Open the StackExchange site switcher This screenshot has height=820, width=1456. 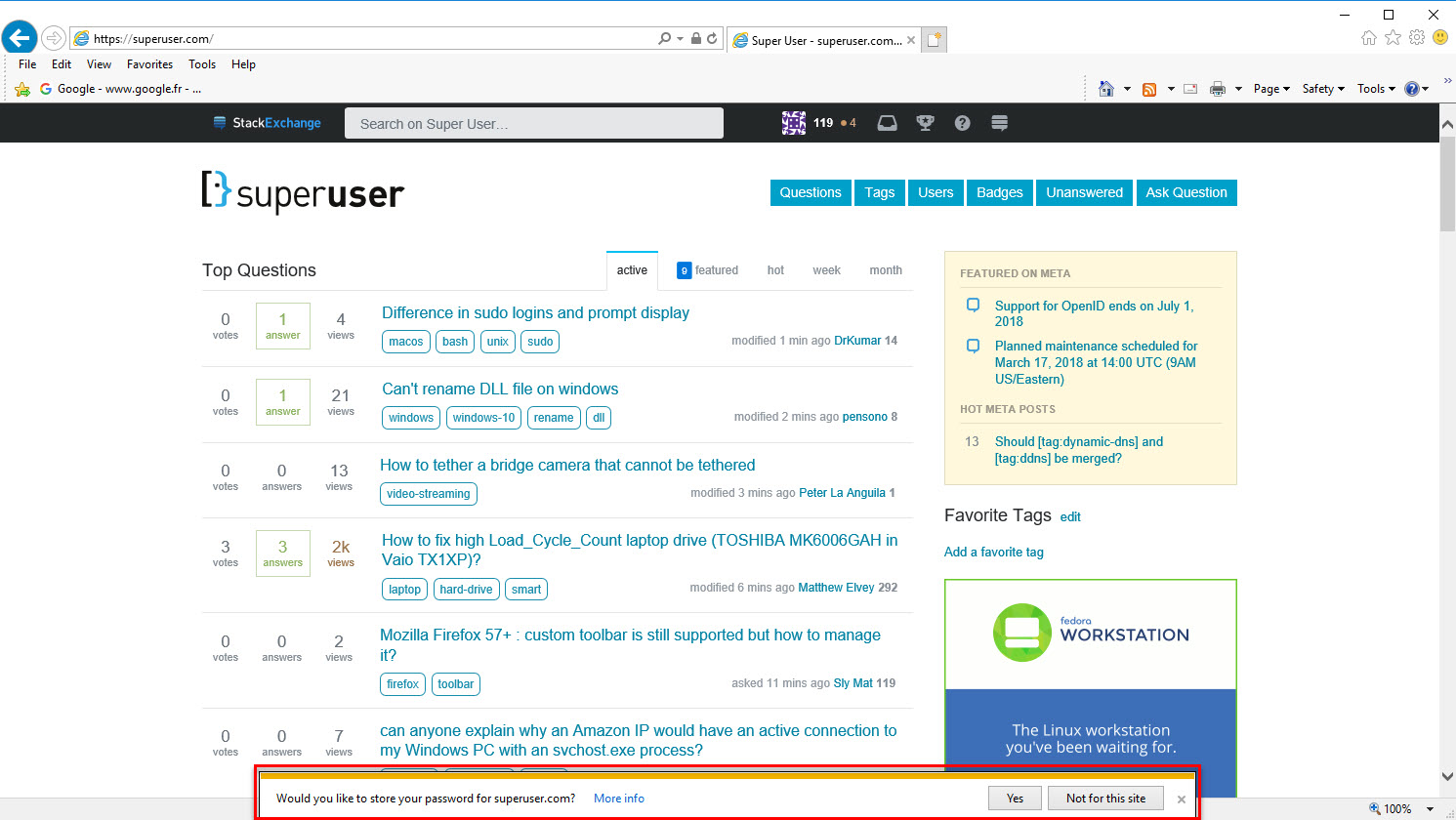pos(267,123)
